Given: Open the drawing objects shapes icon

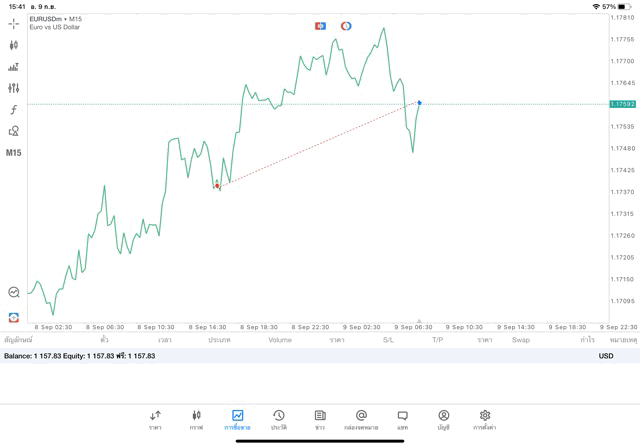Looking at the screenshot, I should click(14, 131).
